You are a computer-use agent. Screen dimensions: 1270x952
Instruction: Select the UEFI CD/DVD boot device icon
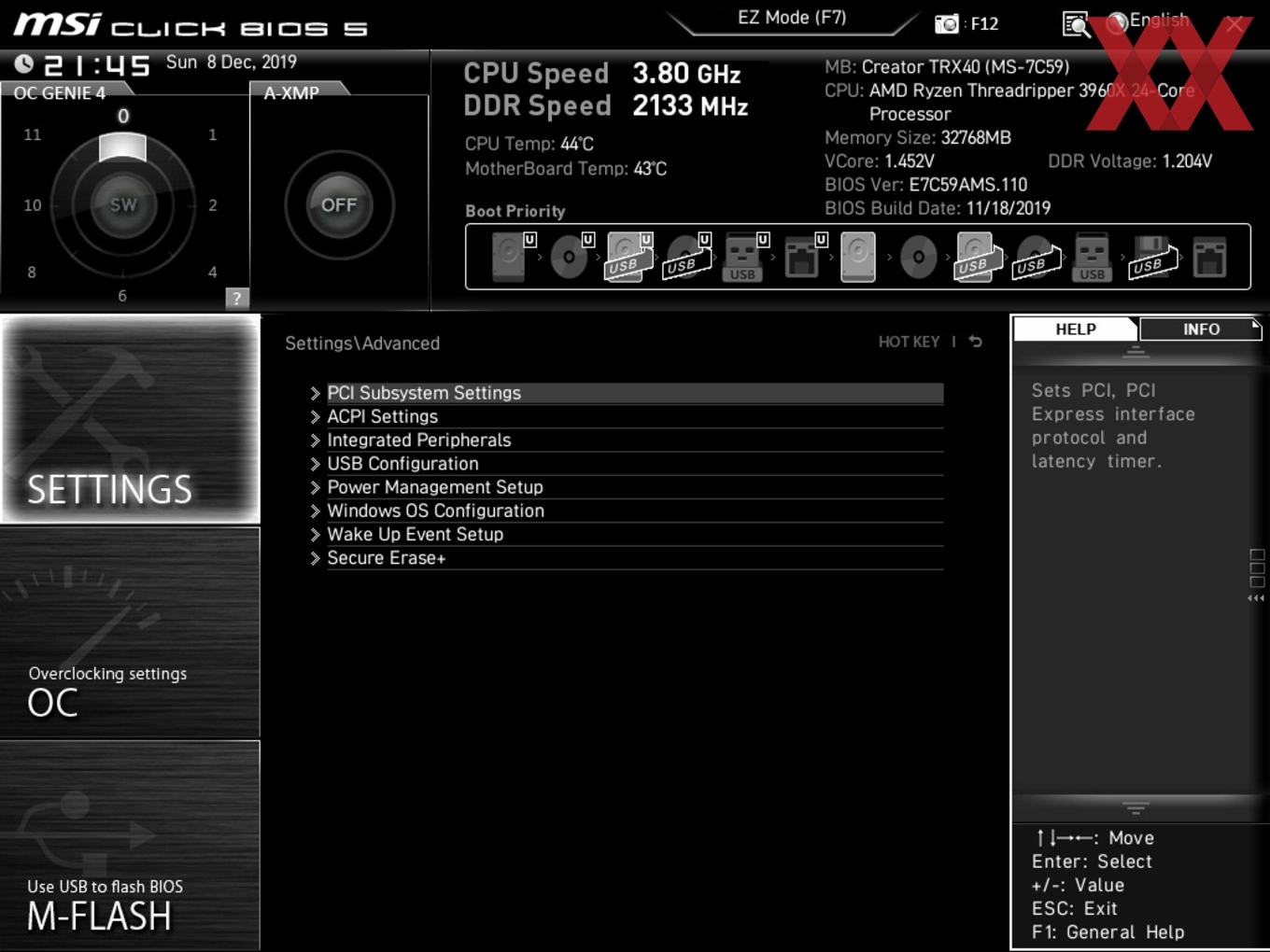pos(569,257)
